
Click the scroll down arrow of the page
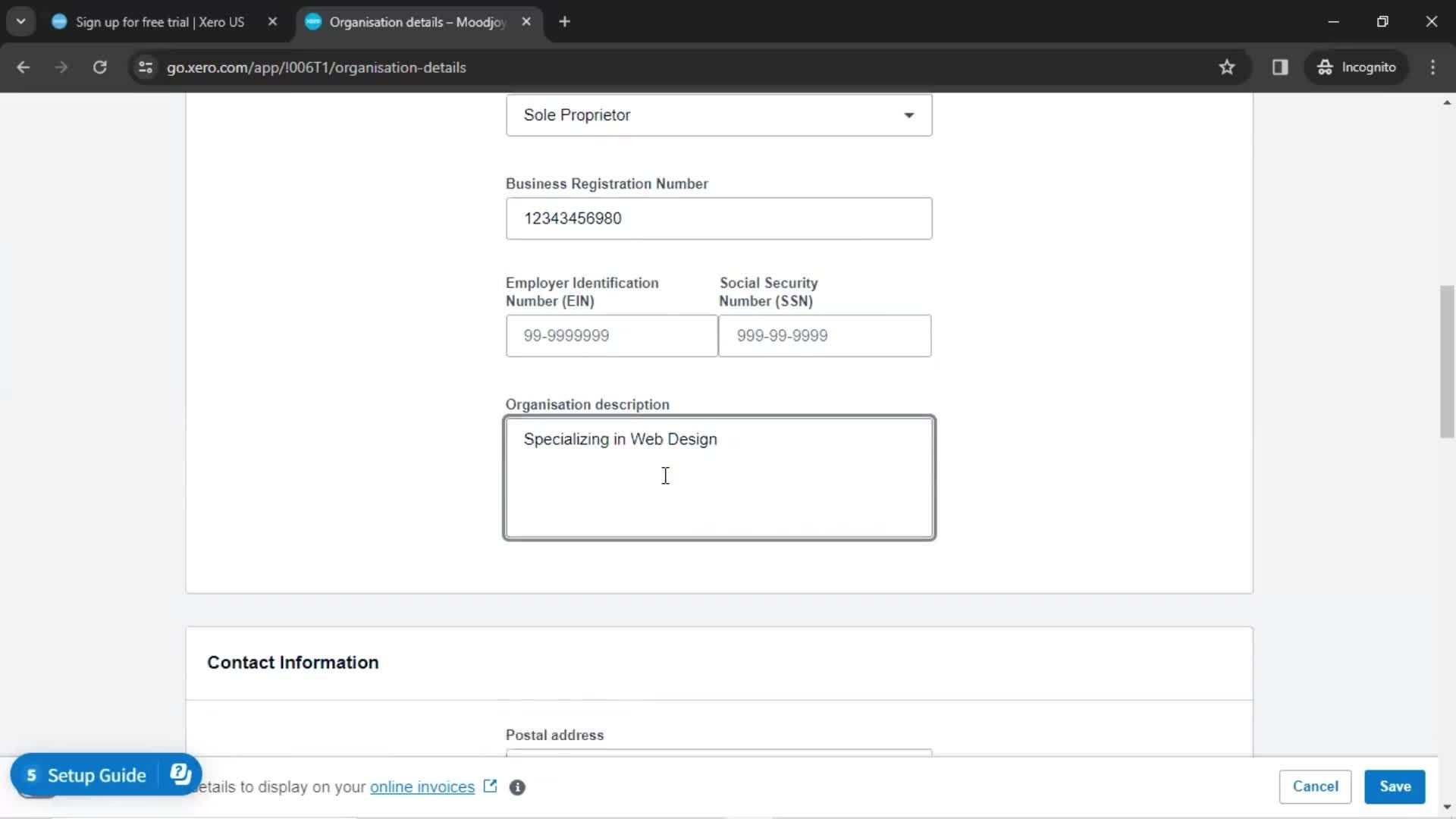point(1447,807)
